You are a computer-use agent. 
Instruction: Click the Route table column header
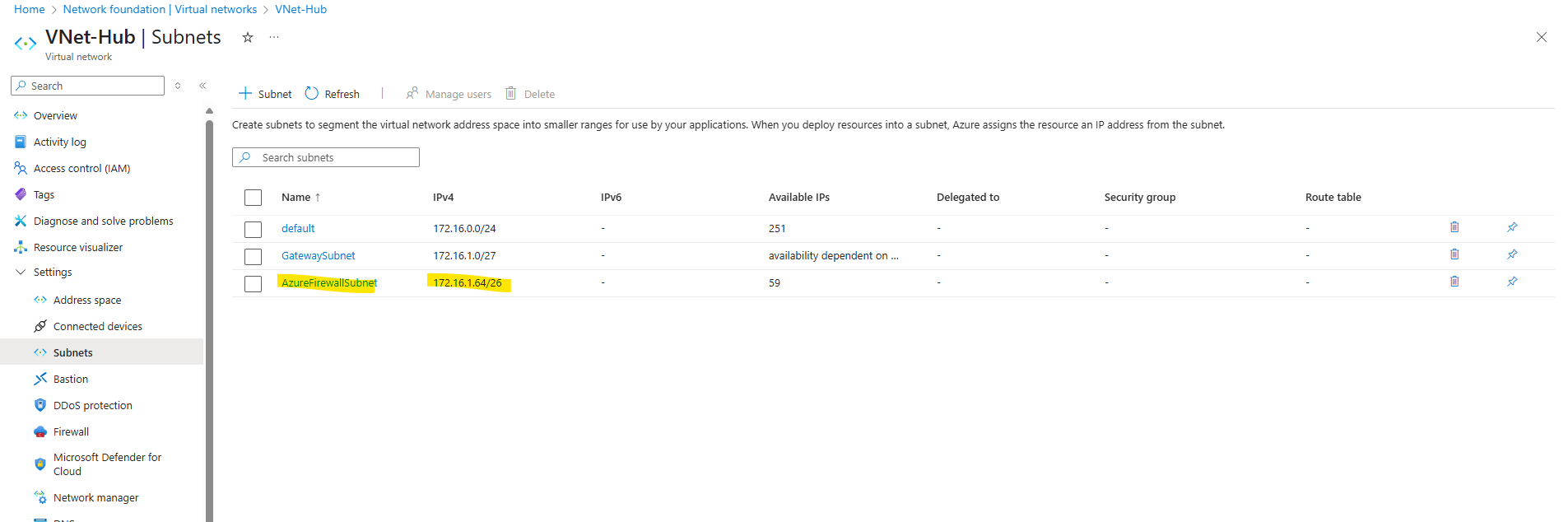click(x=1333, y=198)
